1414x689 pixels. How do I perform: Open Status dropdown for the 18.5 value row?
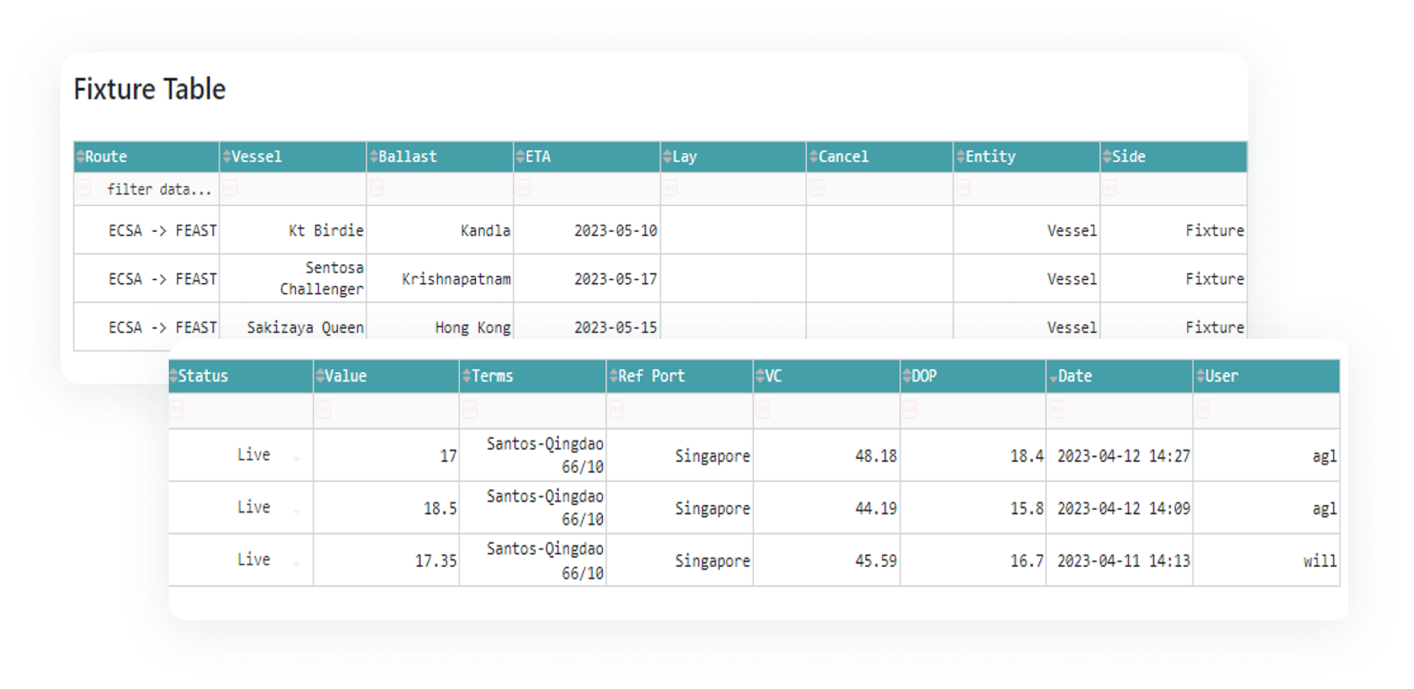pos(295,511)
